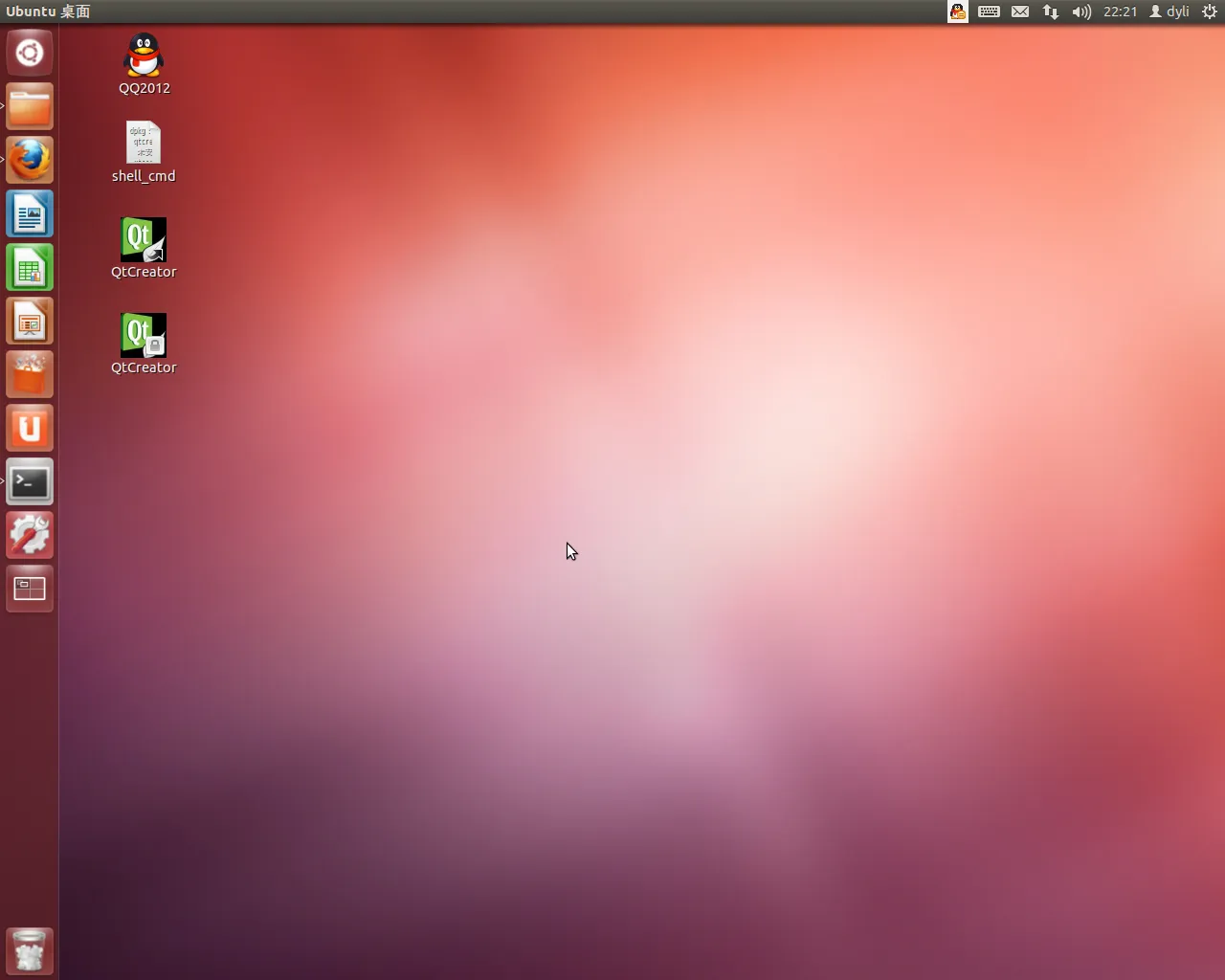Click the Ubuntu One launcher icon
1225x980 pixels.
pos(30,429)
